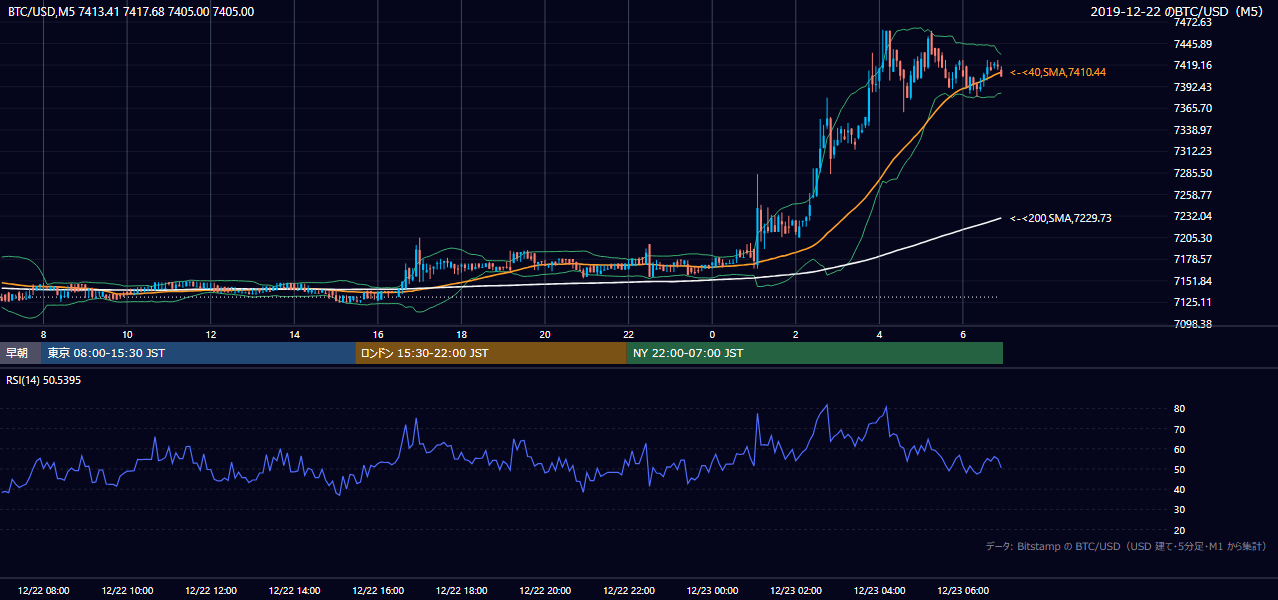Screen dimensions: 1278x600
Task: Click hour label 12 under price chart
Action: coord(211,334)
